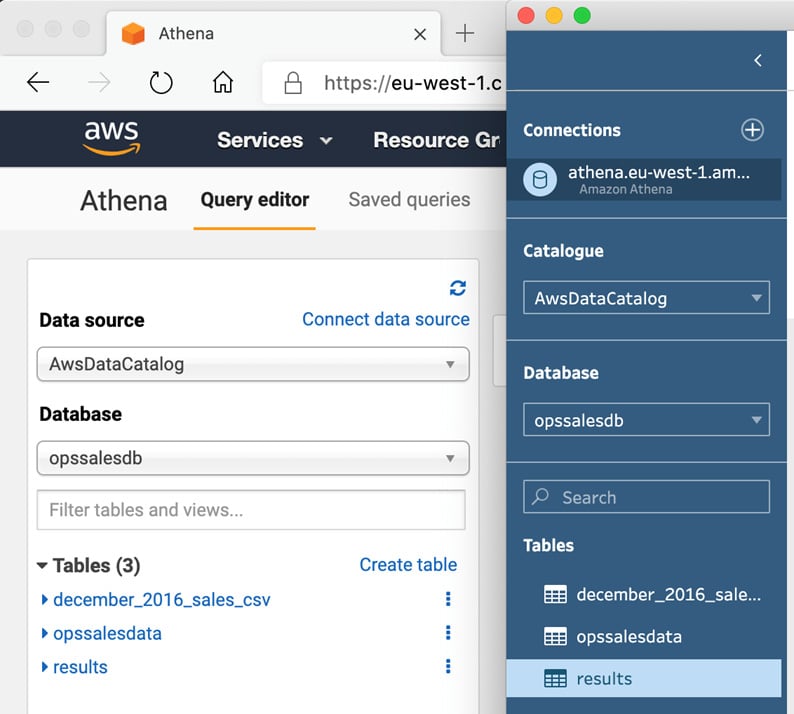794x714 pixels.
Task: Expand the december_2016_sales_csv table row
Action: (45, 600)
